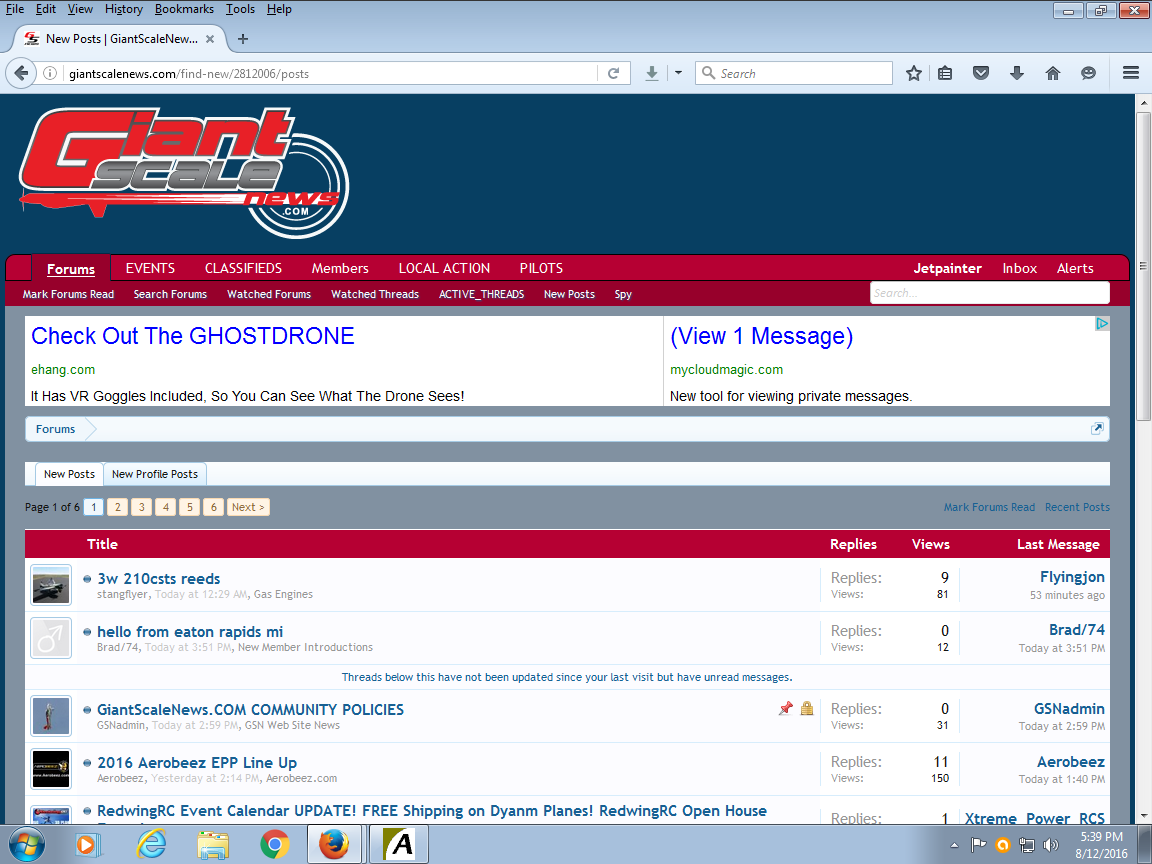1152x864 pixels.
Task: Click the Next > page button
Action: click(248, 507)
